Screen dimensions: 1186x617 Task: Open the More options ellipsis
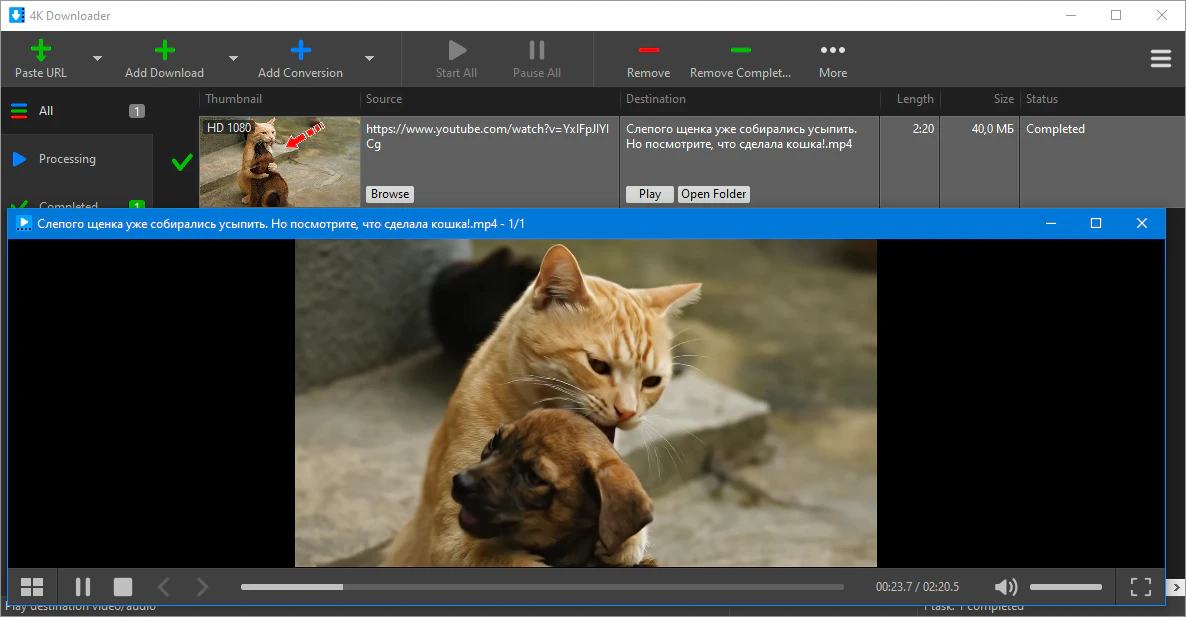click(x=832, y=51)
